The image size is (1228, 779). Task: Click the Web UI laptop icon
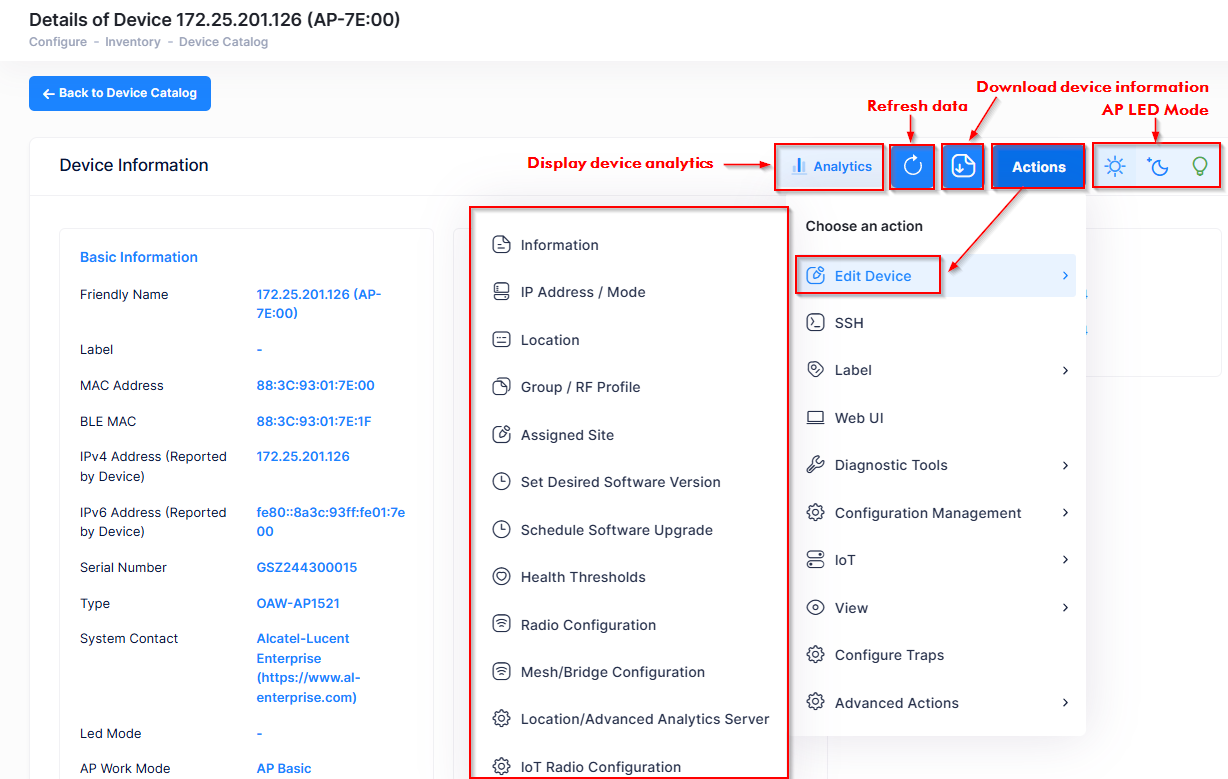tap(815, 418)
